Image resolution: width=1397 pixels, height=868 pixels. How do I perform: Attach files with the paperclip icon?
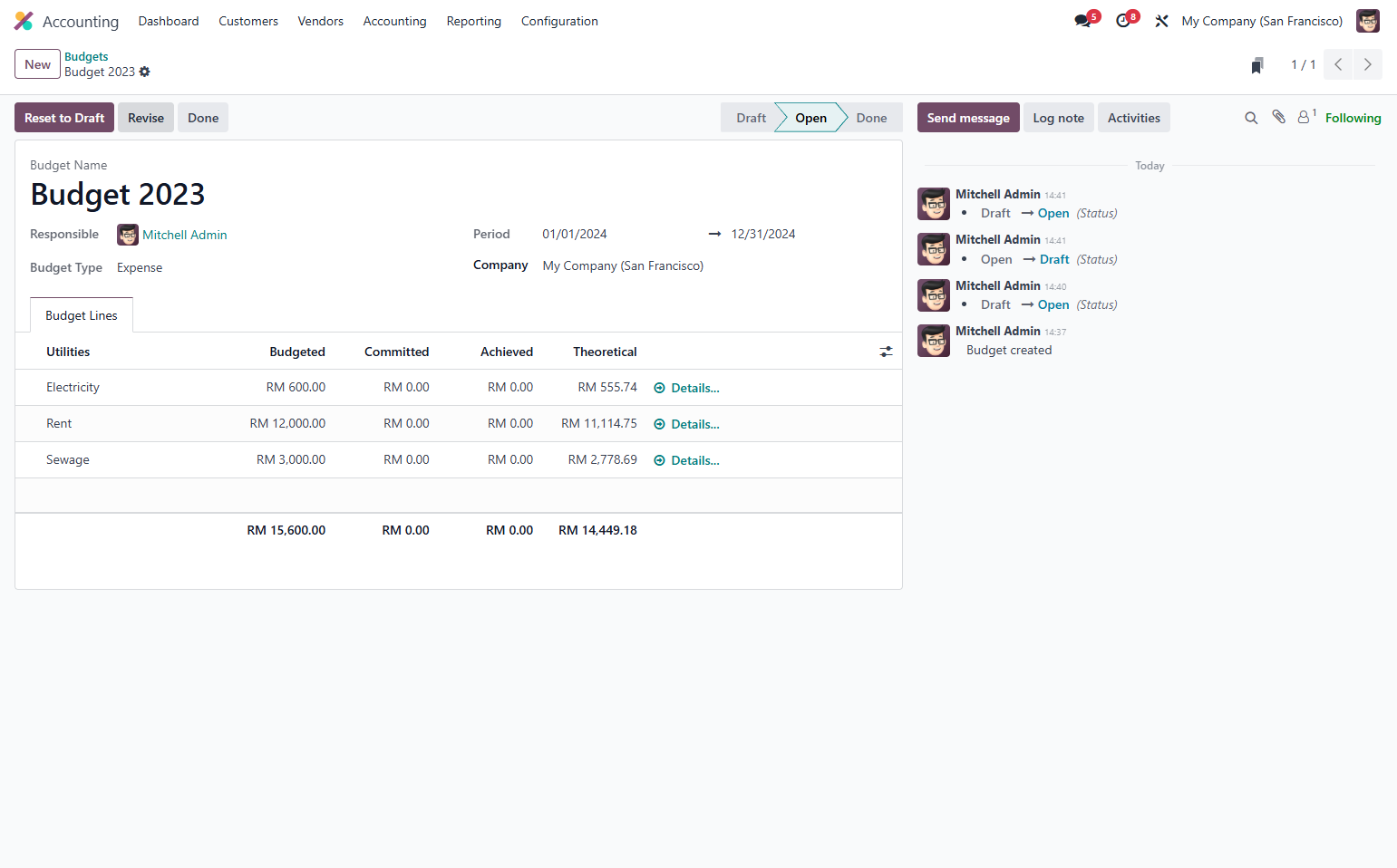pyautogui.click(x=1278, y=117)
